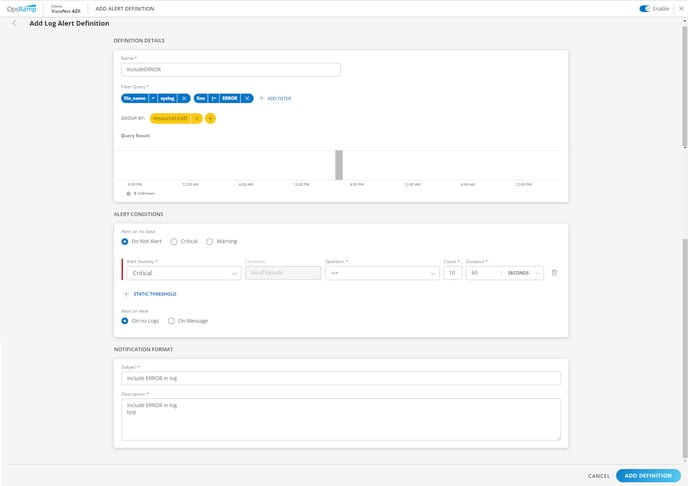Select the Critical radio for no-data alert
The width and height of the screenshot is (688, 486).
point(174,241)
